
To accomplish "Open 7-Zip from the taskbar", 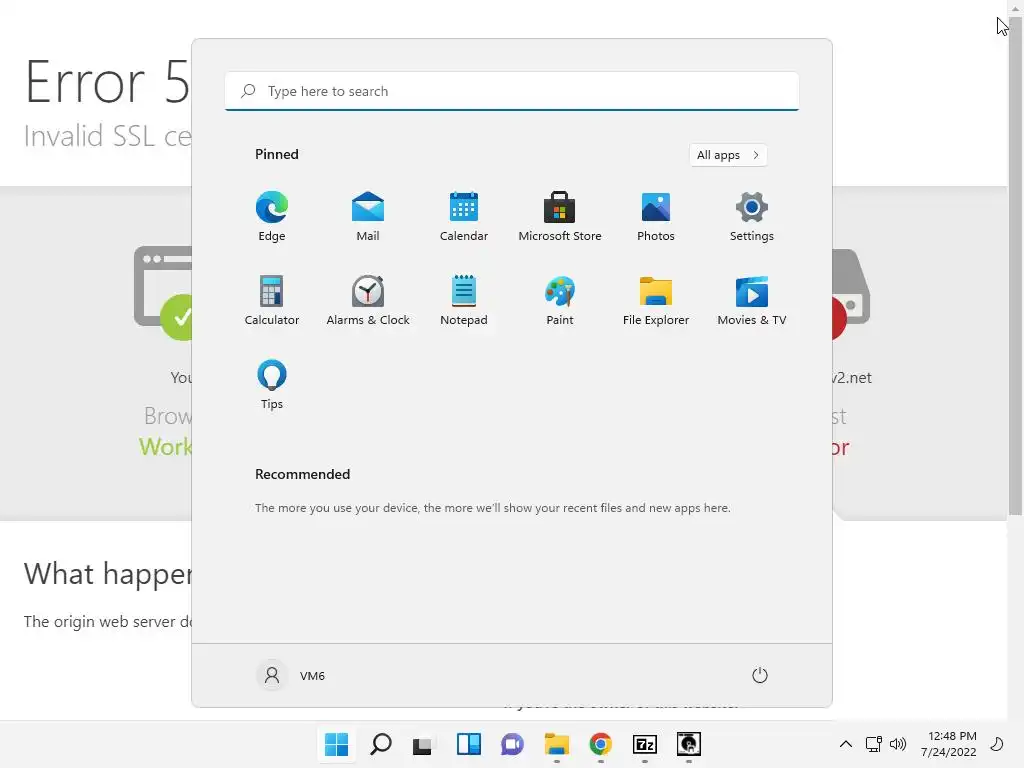I will point(645,744).
